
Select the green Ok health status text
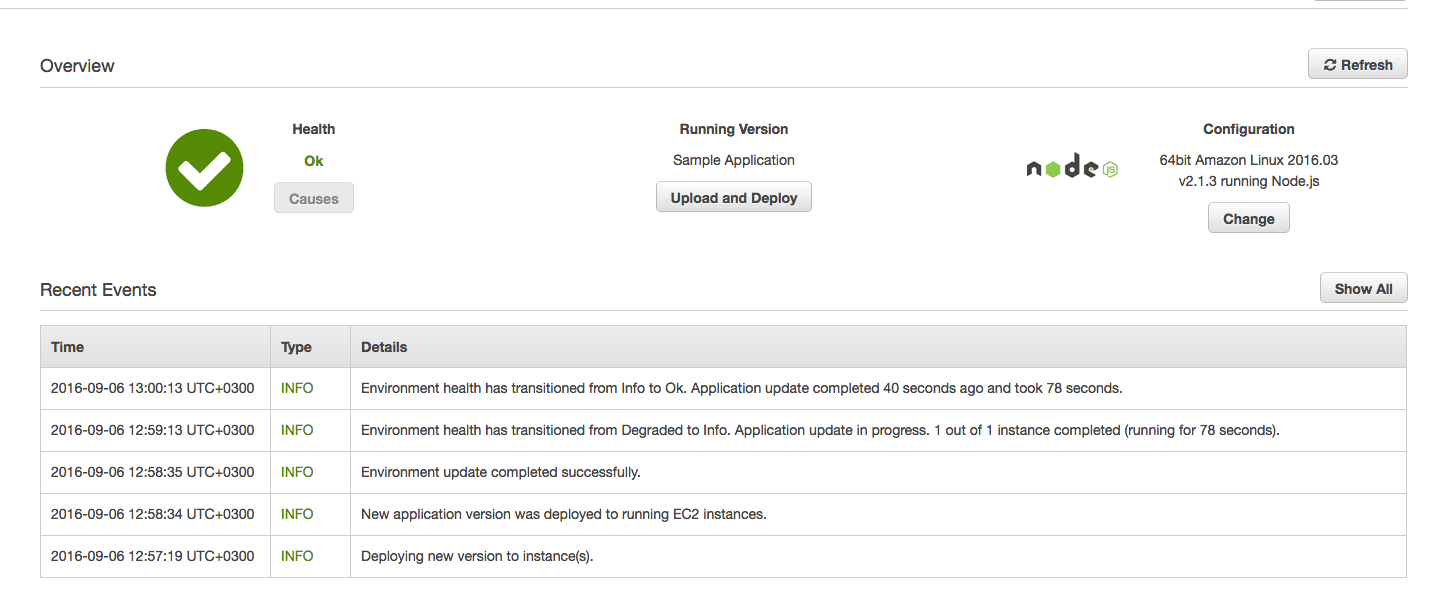tap(314, 161)
